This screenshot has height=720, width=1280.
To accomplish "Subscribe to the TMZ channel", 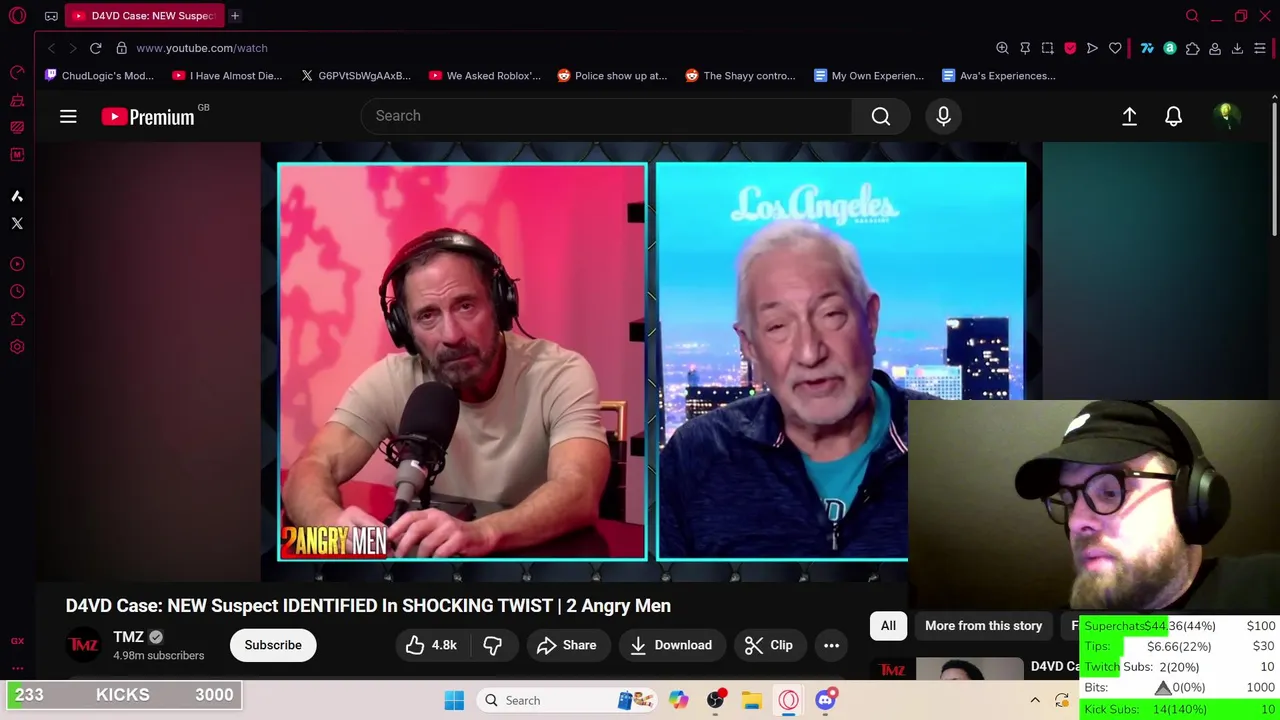I will pos(273,645).
